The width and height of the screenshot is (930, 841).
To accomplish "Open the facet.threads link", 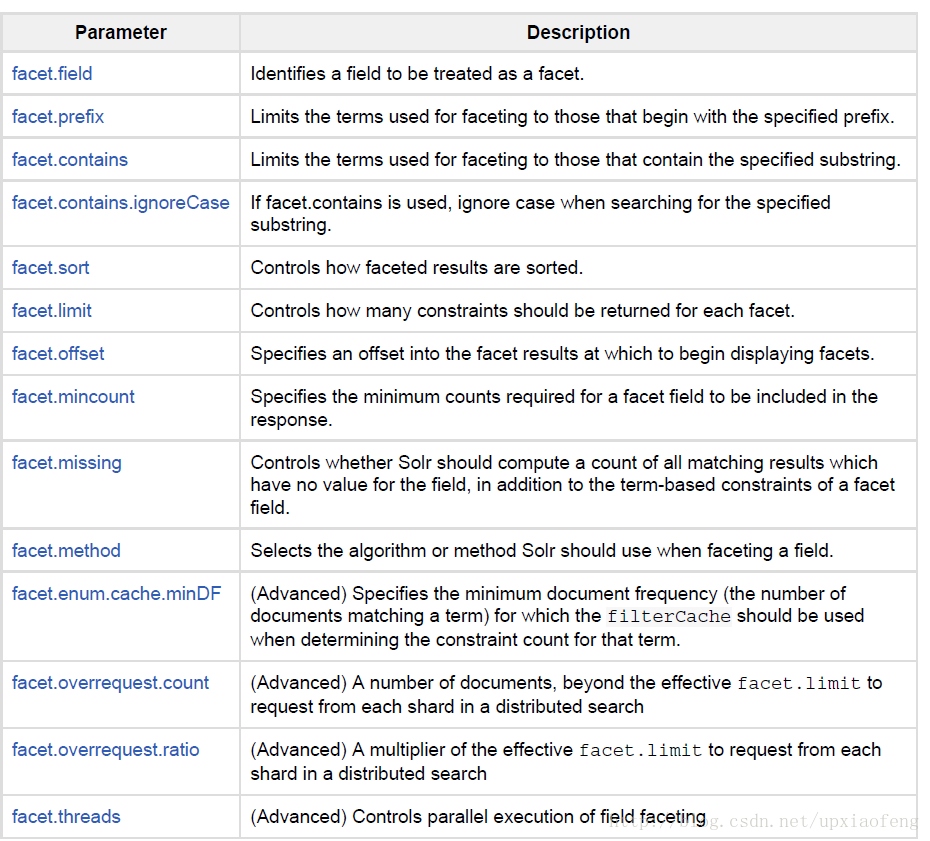I will pos(66,817).
